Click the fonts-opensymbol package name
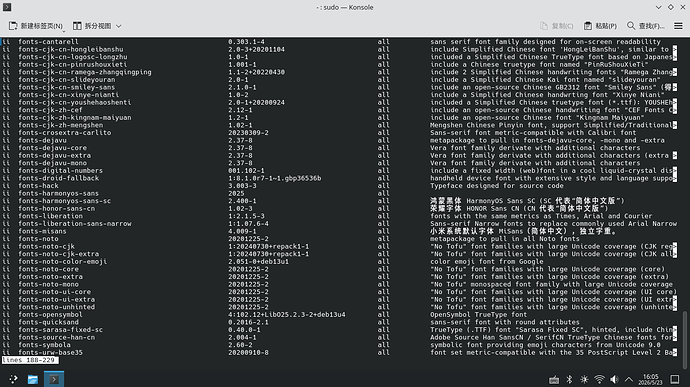Screen dimensions: 690x387 pyautogui.click(x=50, y=315)
